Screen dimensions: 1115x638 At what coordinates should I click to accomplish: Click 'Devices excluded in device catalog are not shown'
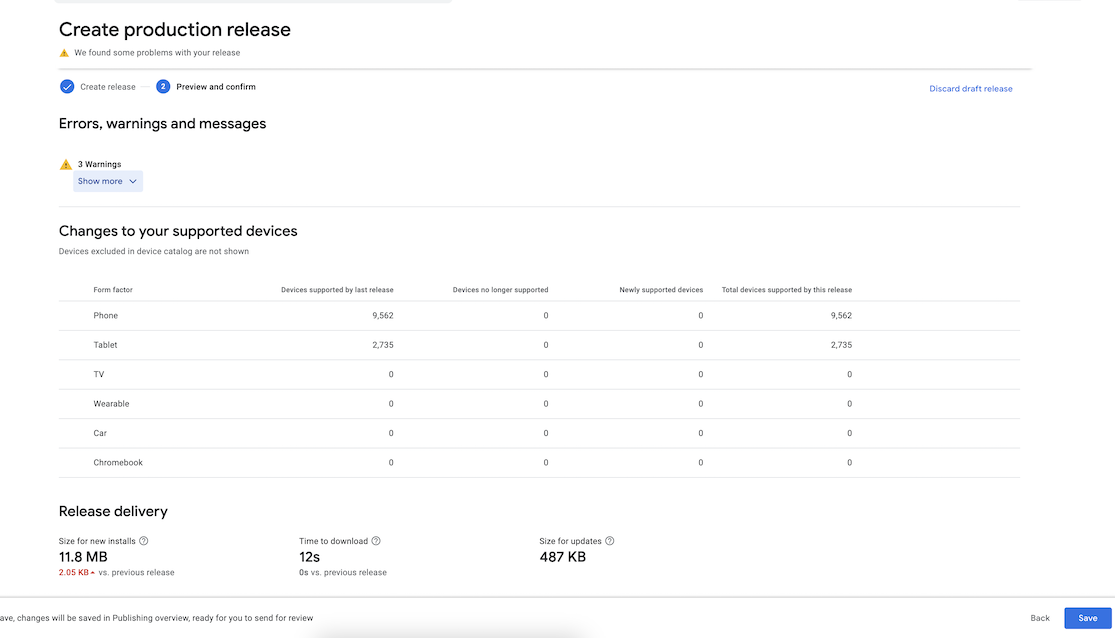pos(154,251)
